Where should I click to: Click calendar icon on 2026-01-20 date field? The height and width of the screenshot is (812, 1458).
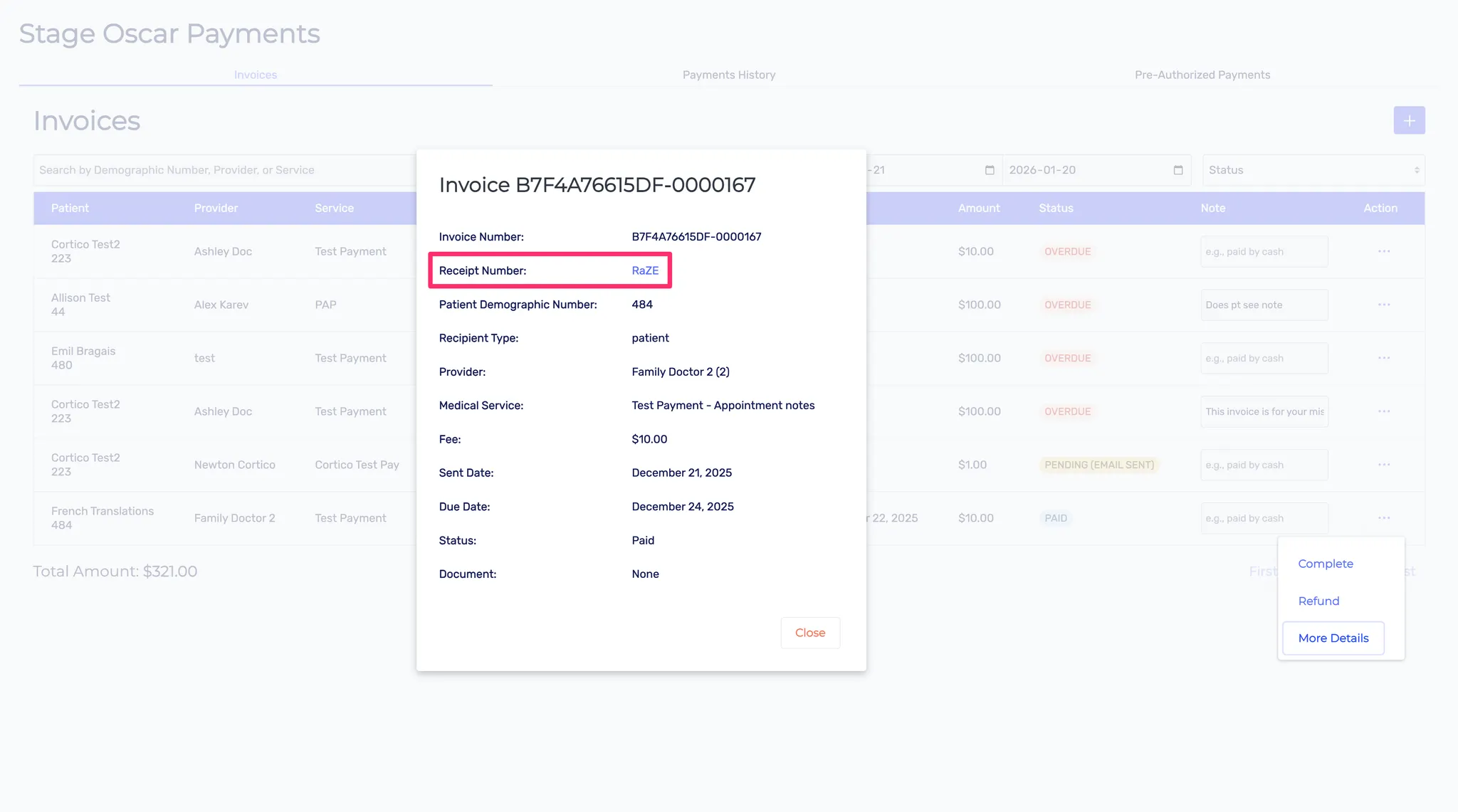pos(1178,170)
